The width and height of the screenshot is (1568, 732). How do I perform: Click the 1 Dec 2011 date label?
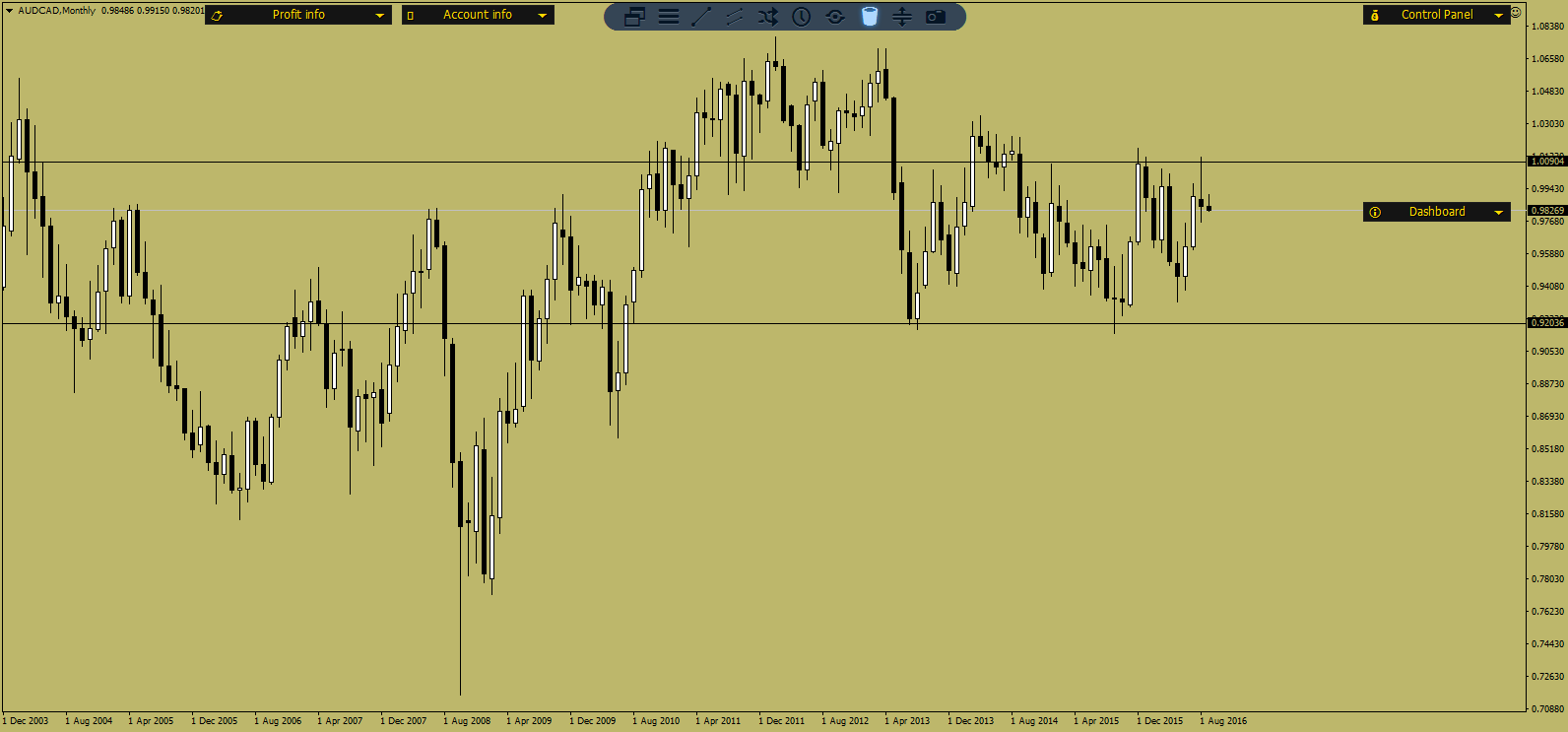click(782, 721)
